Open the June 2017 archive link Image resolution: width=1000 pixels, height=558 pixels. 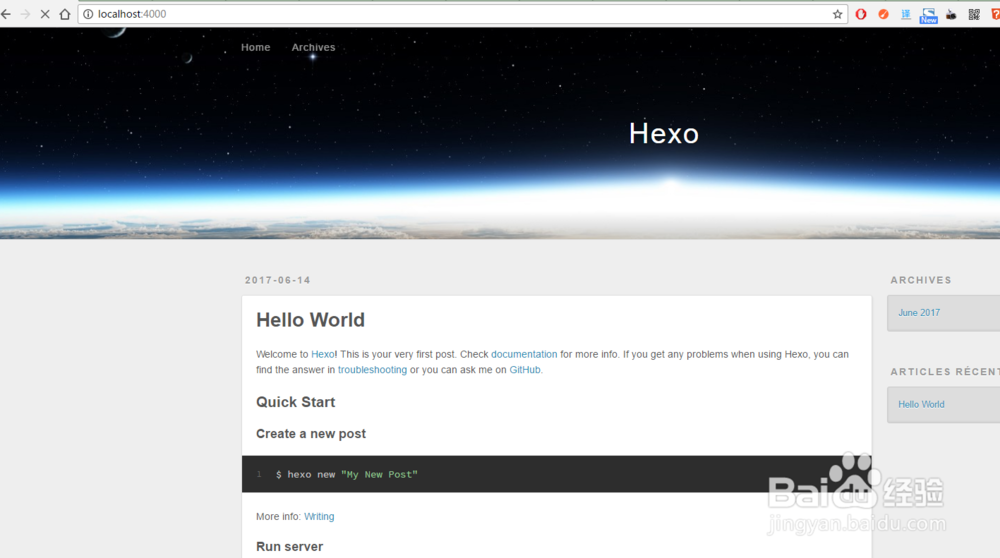[x=919, y=312]
